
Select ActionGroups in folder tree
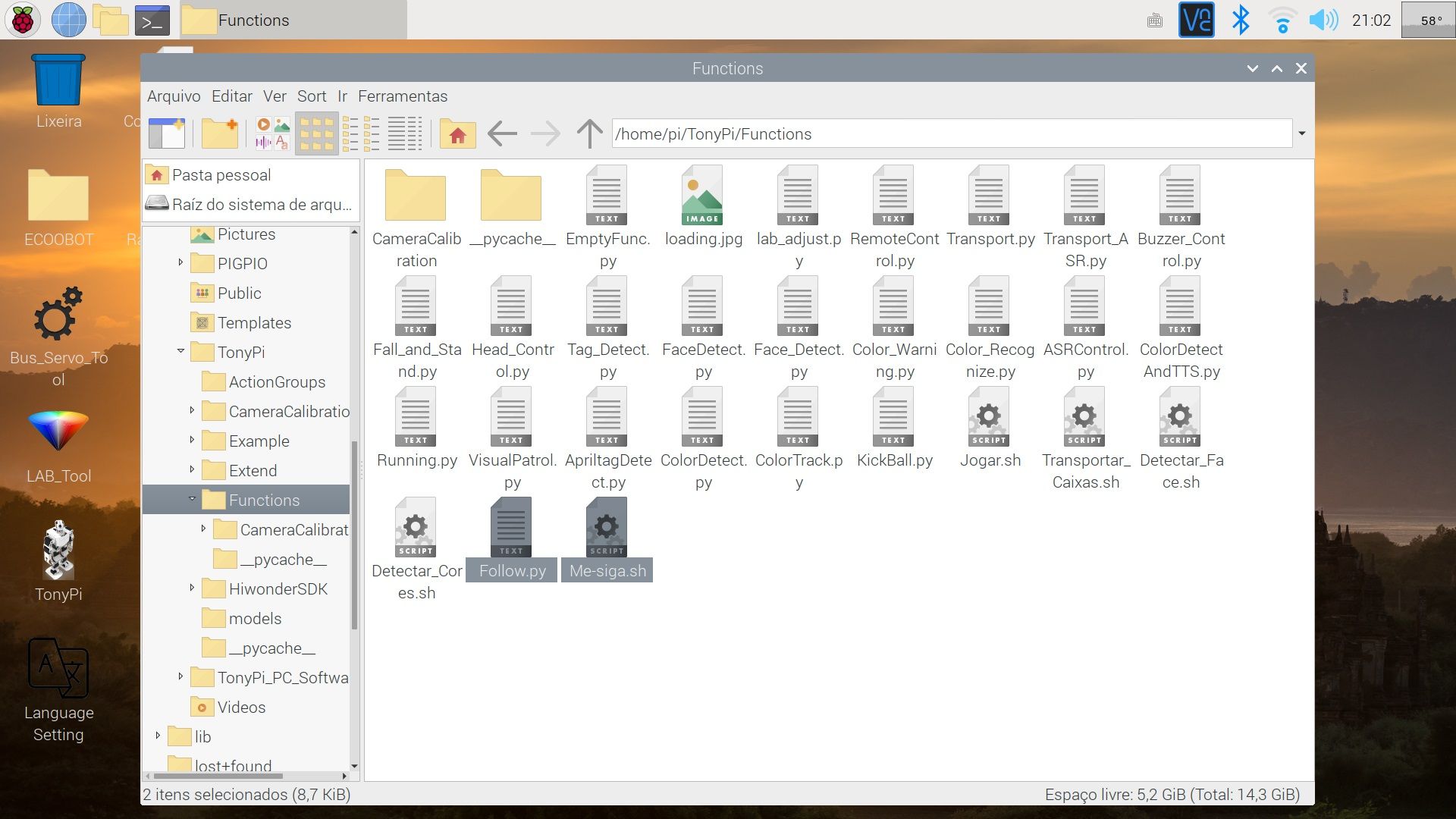[x=277, y=382]
